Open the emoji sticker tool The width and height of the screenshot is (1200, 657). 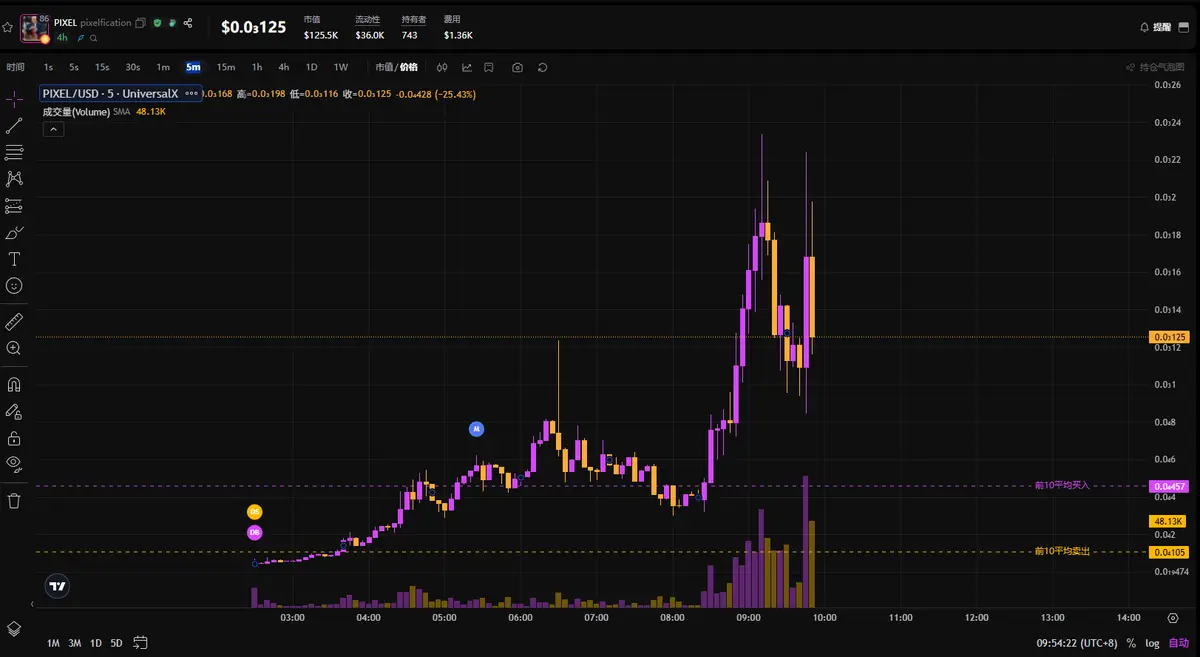[14, 286]
